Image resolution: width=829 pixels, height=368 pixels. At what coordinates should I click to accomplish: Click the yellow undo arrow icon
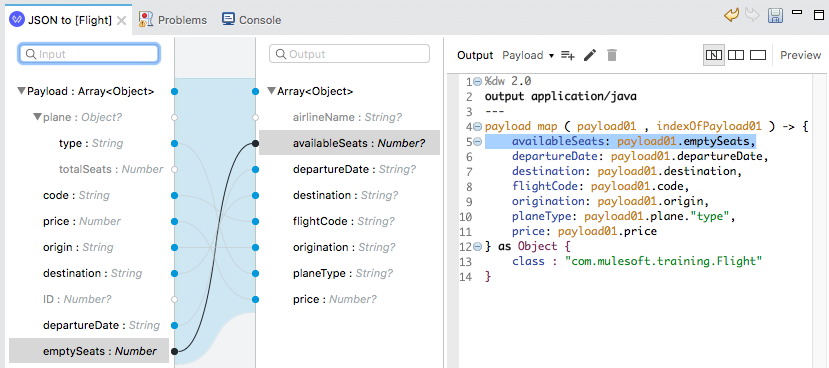click(x=731, y=15)
